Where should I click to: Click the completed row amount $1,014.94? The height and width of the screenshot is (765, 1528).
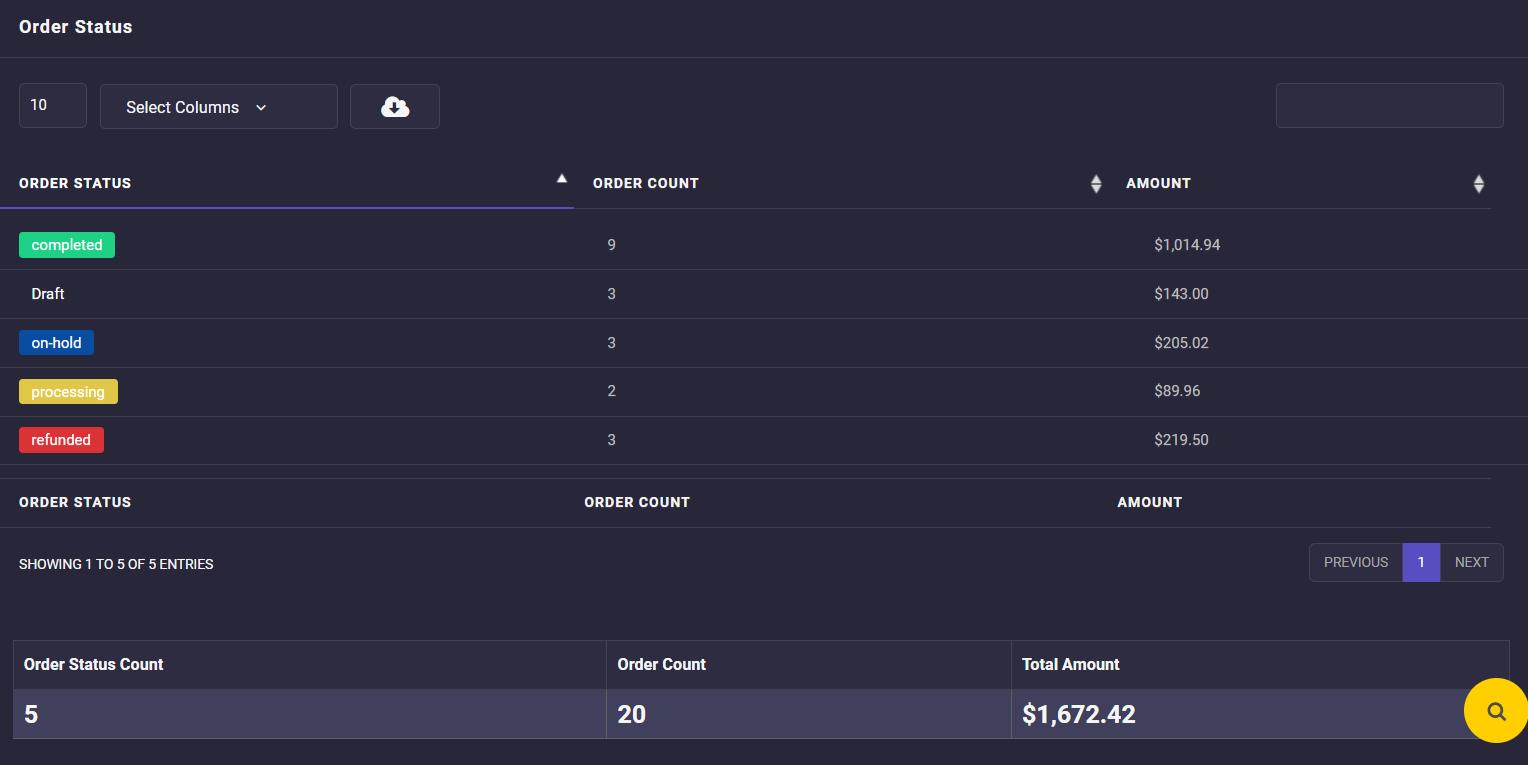(1187, 245)
